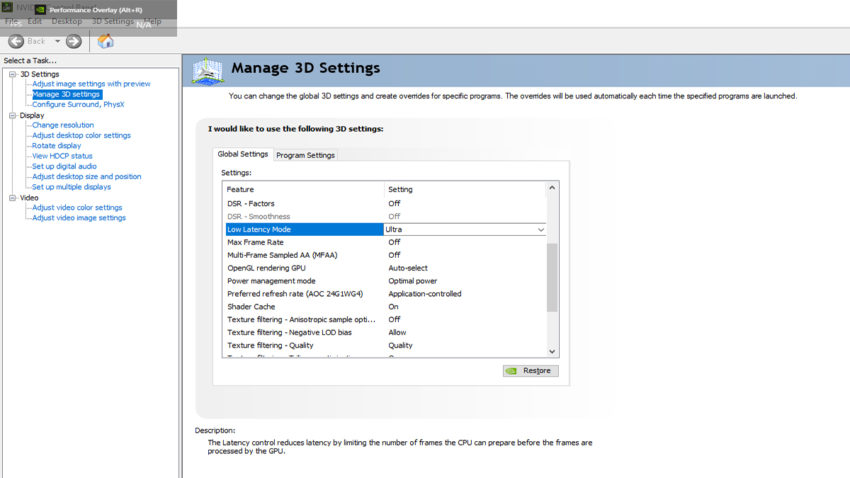The image size is (850, 478).
Task: Click the settings list scrollbar thumb
Action: pos(552,277)
